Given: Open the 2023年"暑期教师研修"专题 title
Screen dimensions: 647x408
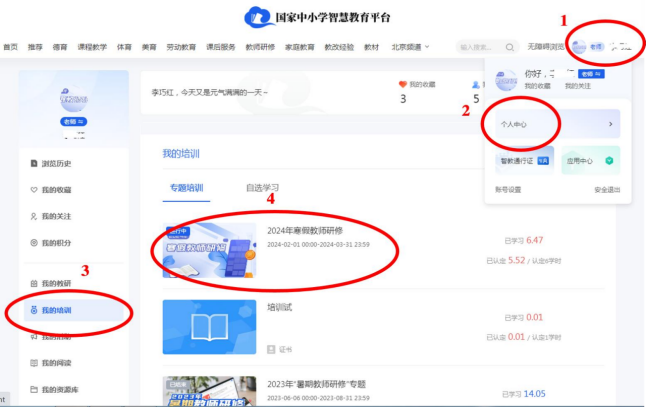Looking at the screenshot, I should 316,384.
